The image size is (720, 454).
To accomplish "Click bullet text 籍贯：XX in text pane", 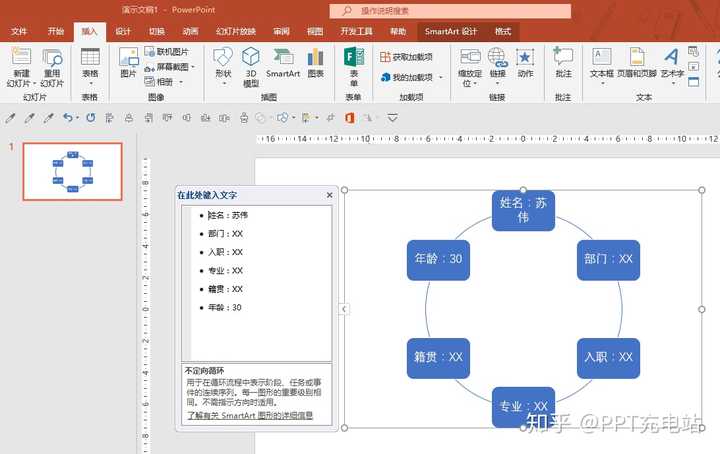I will tap(225, 289).
